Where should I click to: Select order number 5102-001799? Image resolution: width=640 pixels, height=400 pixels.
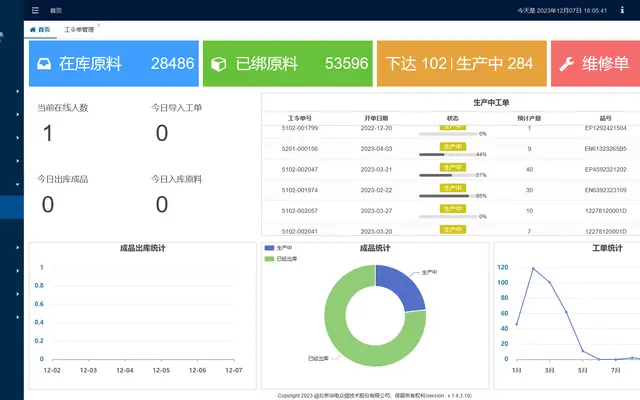(x=300, y=128)
